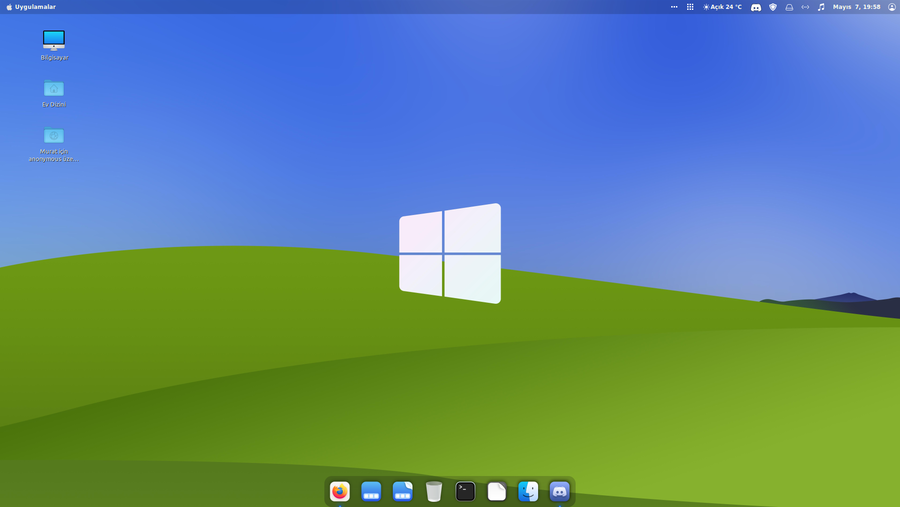Viewport: 900px width, 507px height.
Task: Click the shield security icon in tray
Action: click(x=772, y=7)
